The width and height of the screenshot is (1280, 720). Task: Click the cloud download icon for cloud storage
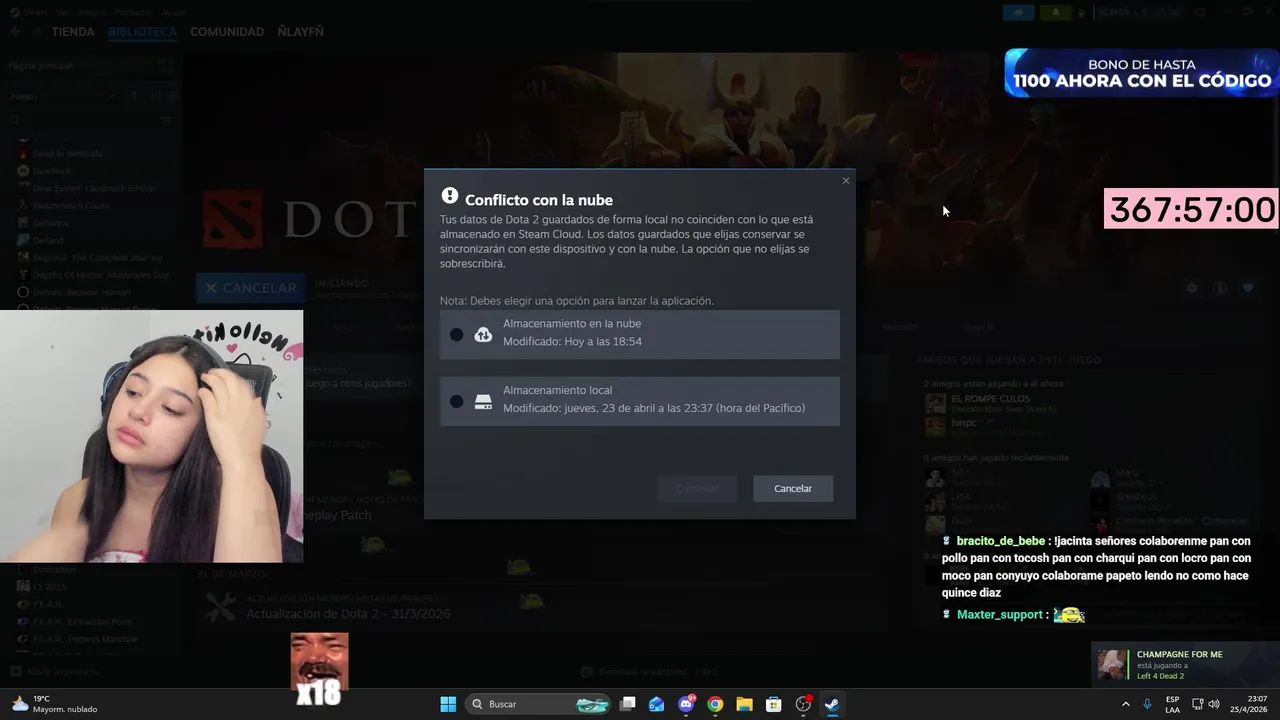[483, 335]
